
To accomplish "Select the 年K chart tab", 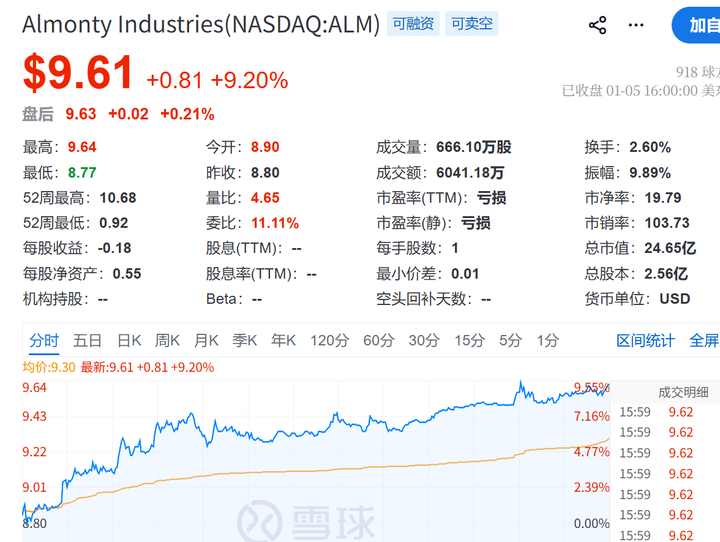I will (x=283, y=341).
